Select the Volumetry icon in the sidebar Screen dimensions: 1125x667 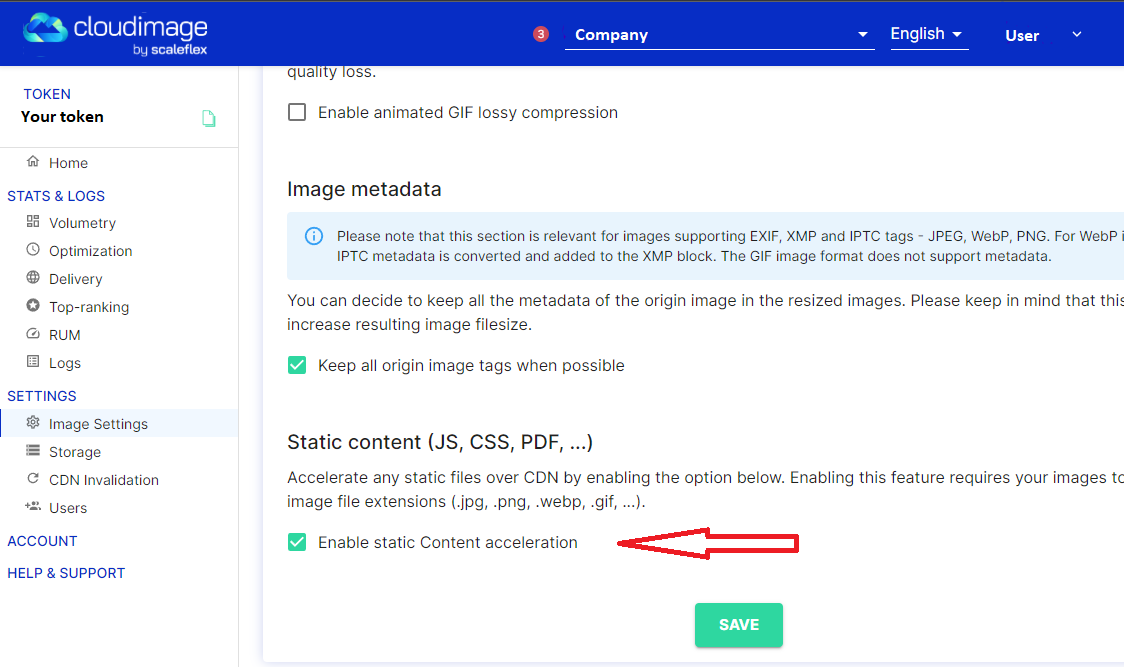33,222
